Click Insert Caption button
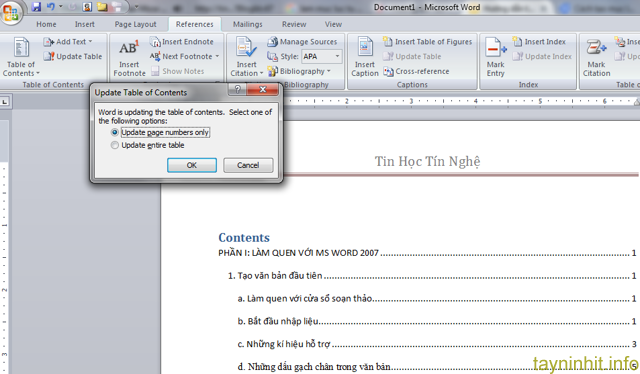The height and width of the screenshot is (374, 640). pos(364,57)
